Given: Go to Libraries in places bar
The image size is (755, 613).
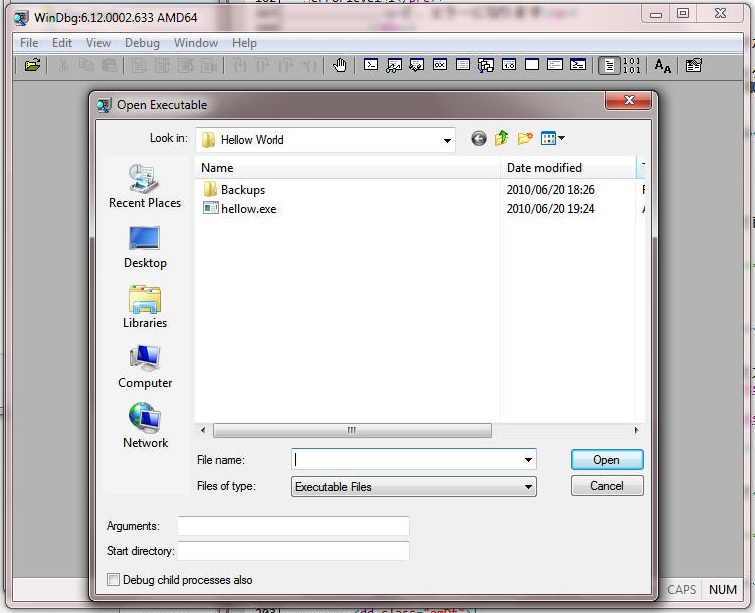Looking at the screenshot, I should point(145,307).
